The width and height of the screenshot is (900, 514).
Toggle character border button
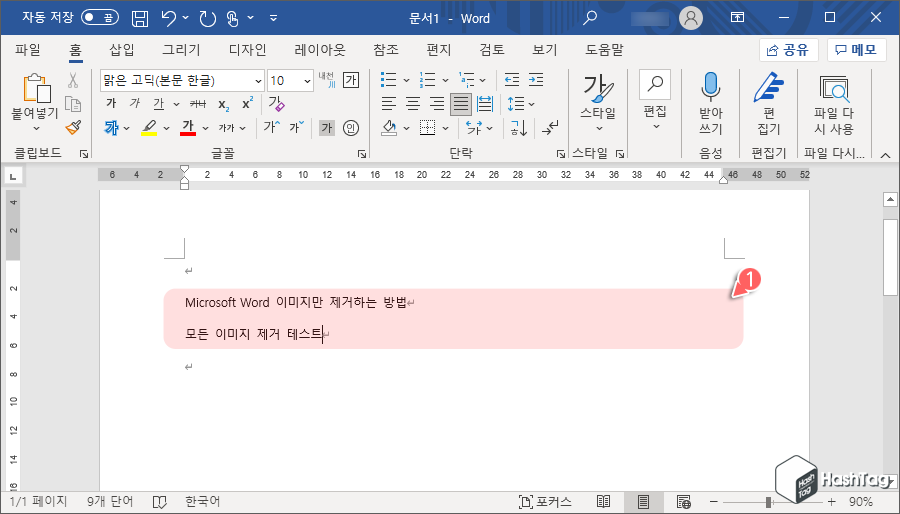(x=351, y=80)
